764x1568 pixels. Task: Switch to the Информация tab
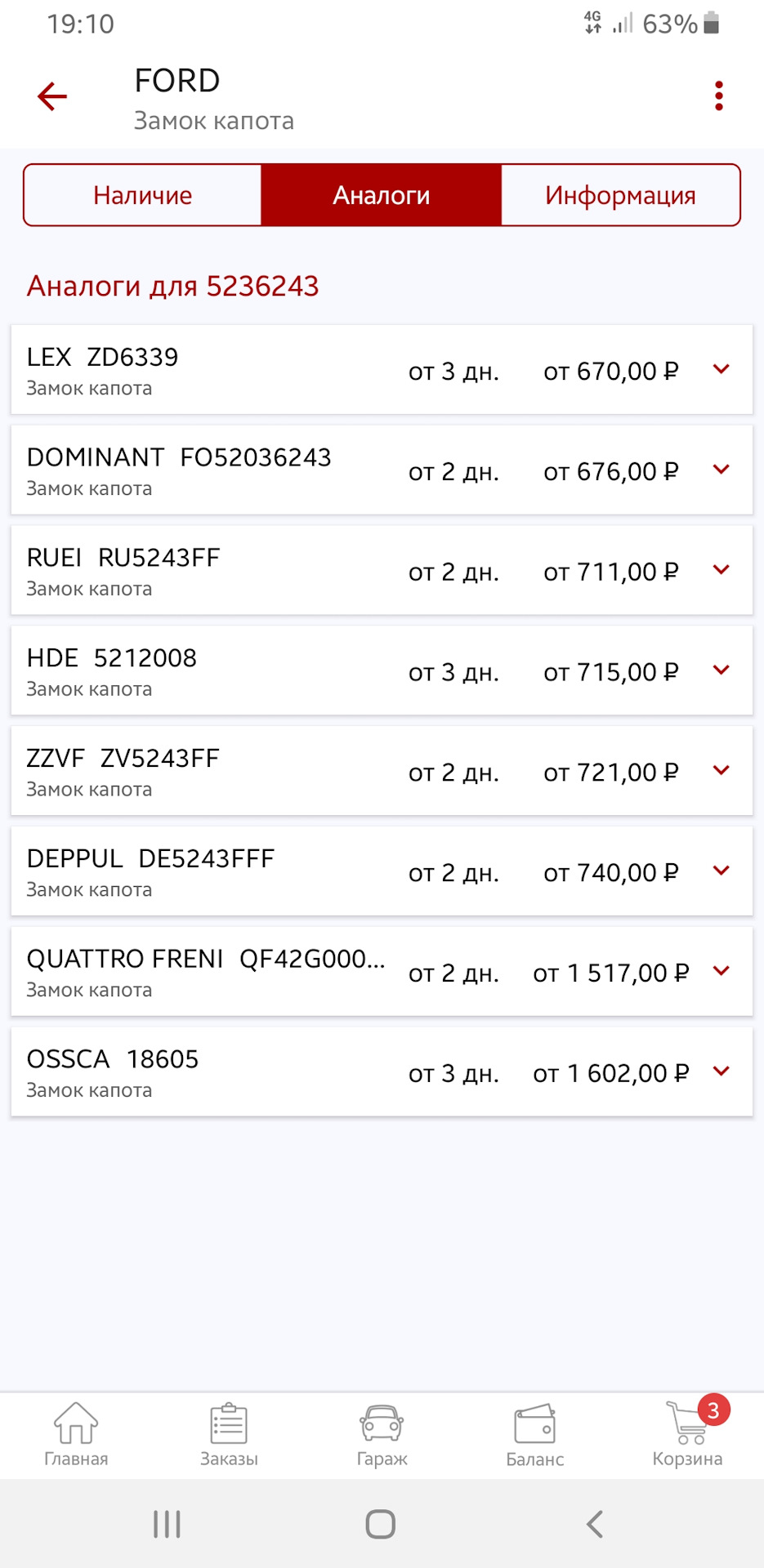click(x=620, y=195)
